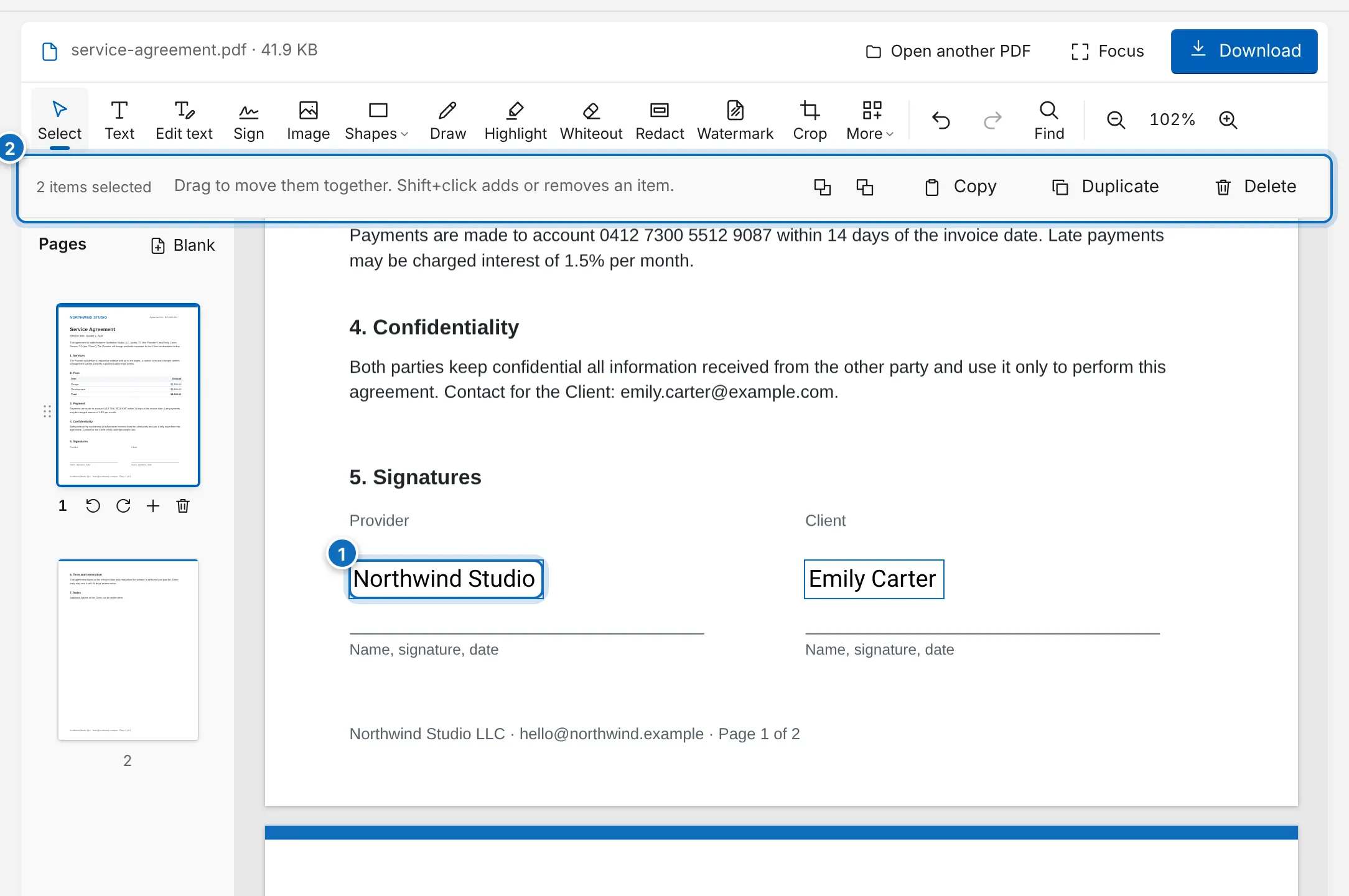Open Find search

pos(1049,119)
